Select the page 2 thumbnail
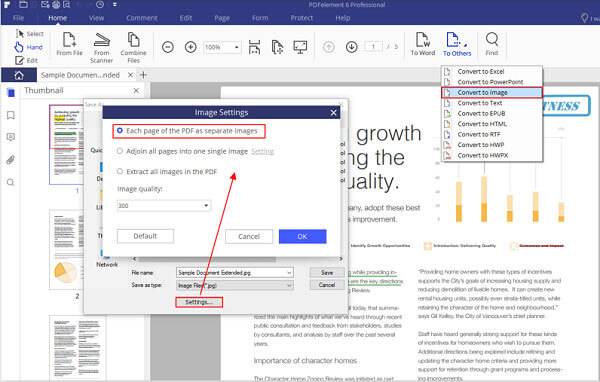 (67, 249)
